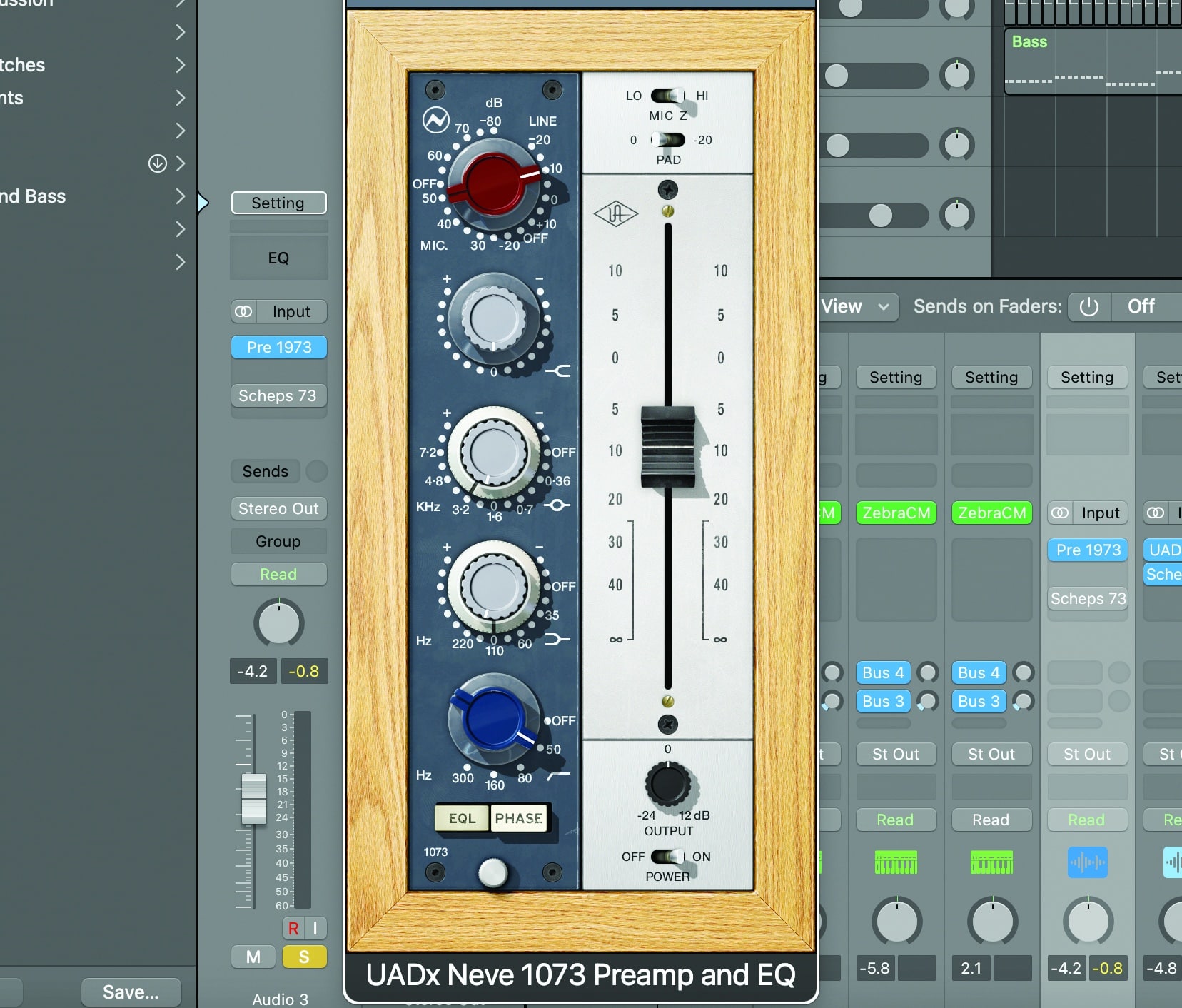This screenshot has width=1182, height=1008.
Task: Open the Read automation mode on Audio 3
Action: click(x=278, y=574)
